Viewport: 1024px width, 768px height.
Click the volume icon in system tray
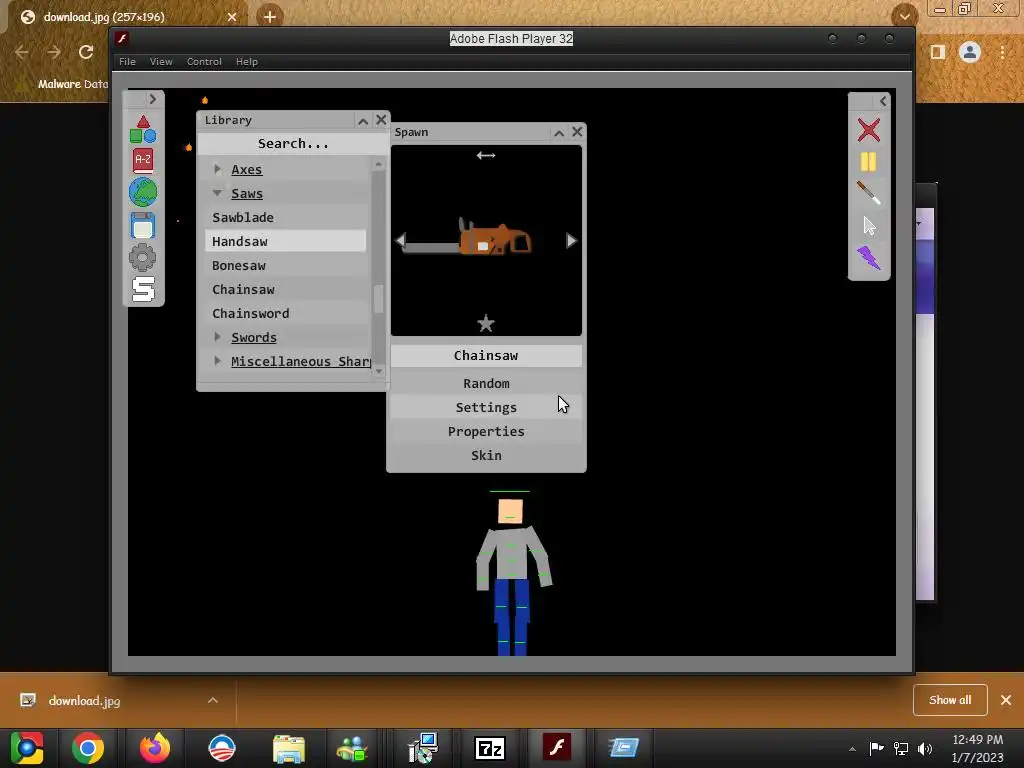[x=925, y=748]
